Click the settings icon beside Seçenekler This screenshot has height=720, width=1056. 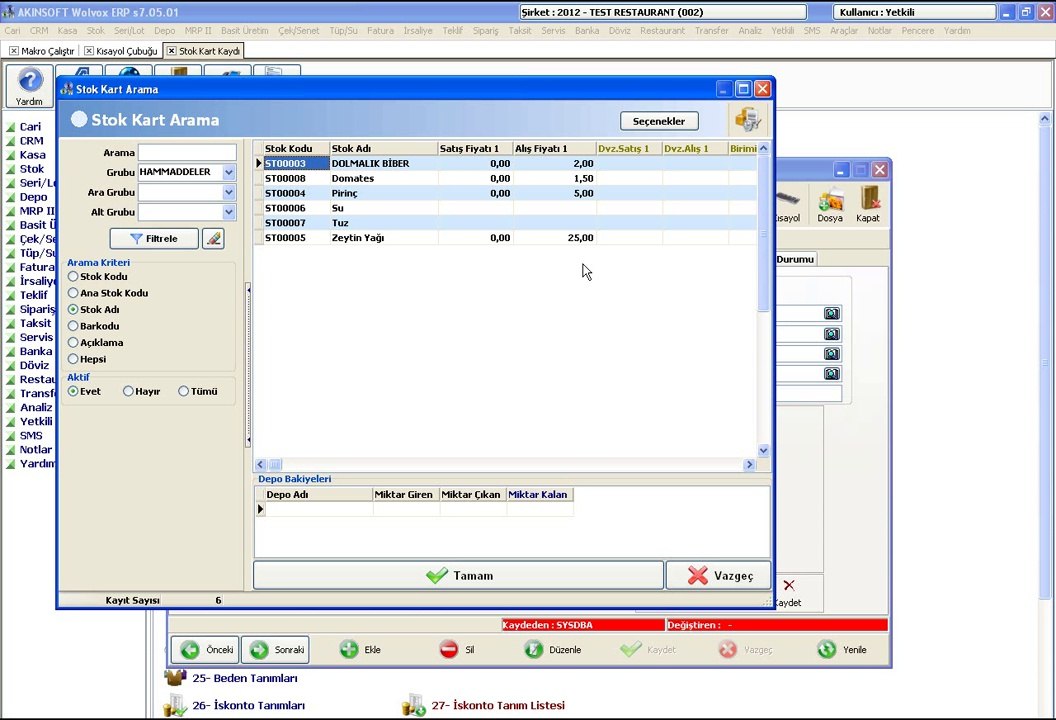(748, 119)
